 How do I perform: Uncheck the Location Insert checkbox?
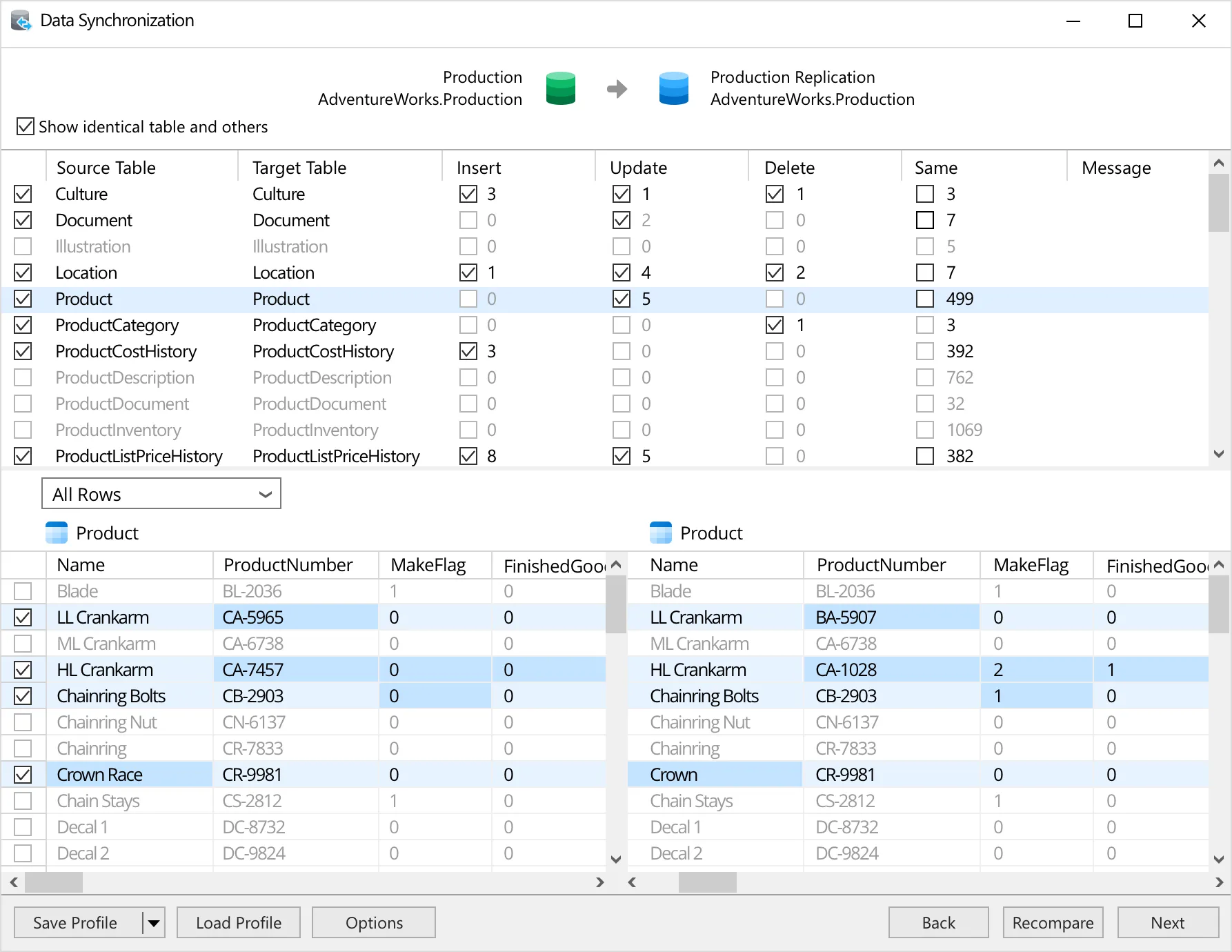point(468,272)
